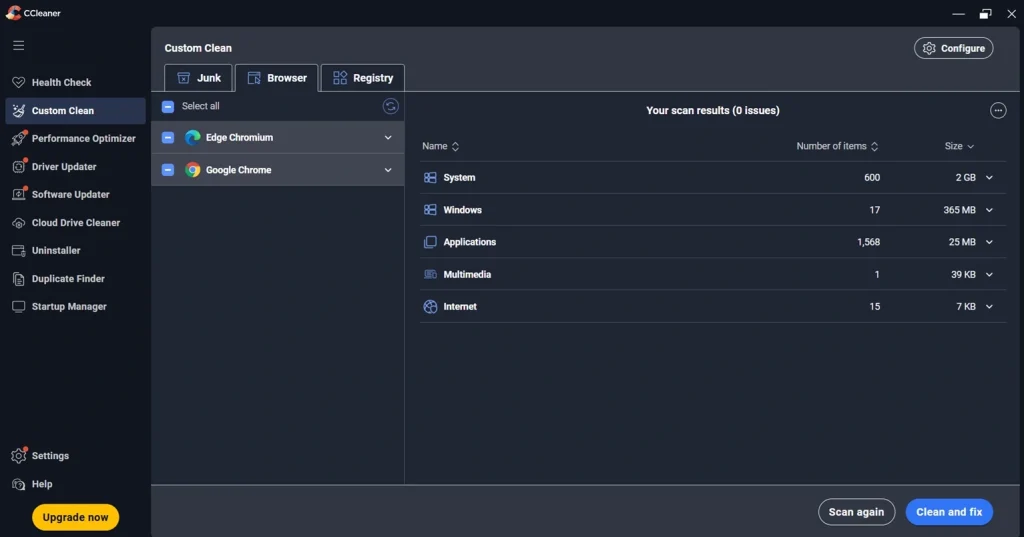Click the Custom Clean broom icon

click(18, 111)
